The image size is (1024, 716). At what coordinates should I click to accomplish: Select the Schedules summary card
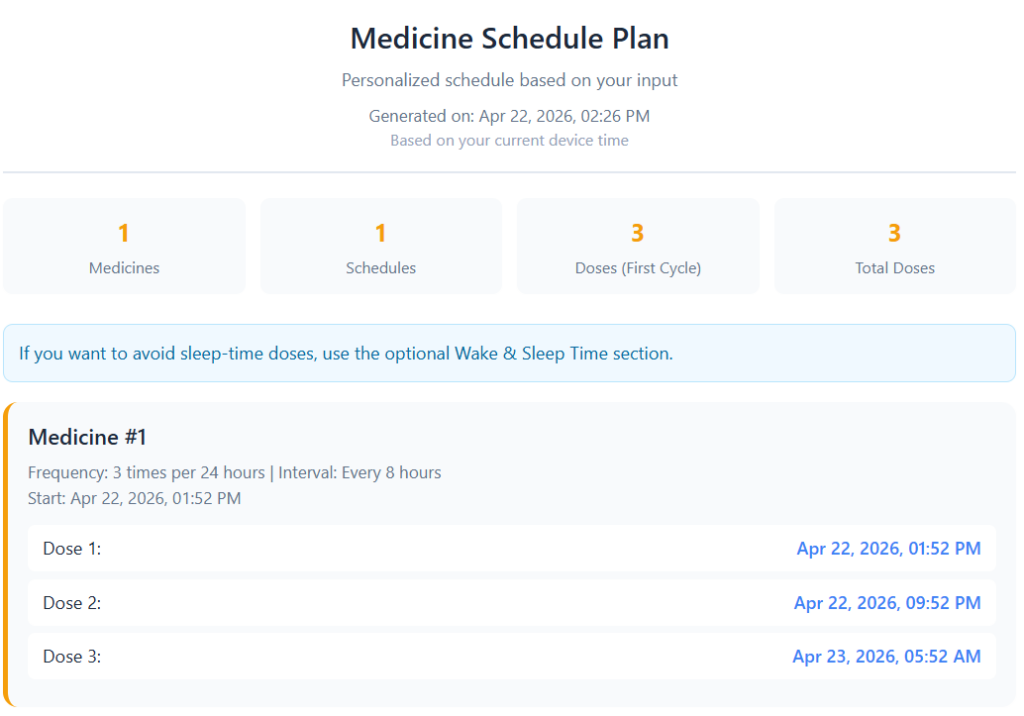(x=380, y=246)
